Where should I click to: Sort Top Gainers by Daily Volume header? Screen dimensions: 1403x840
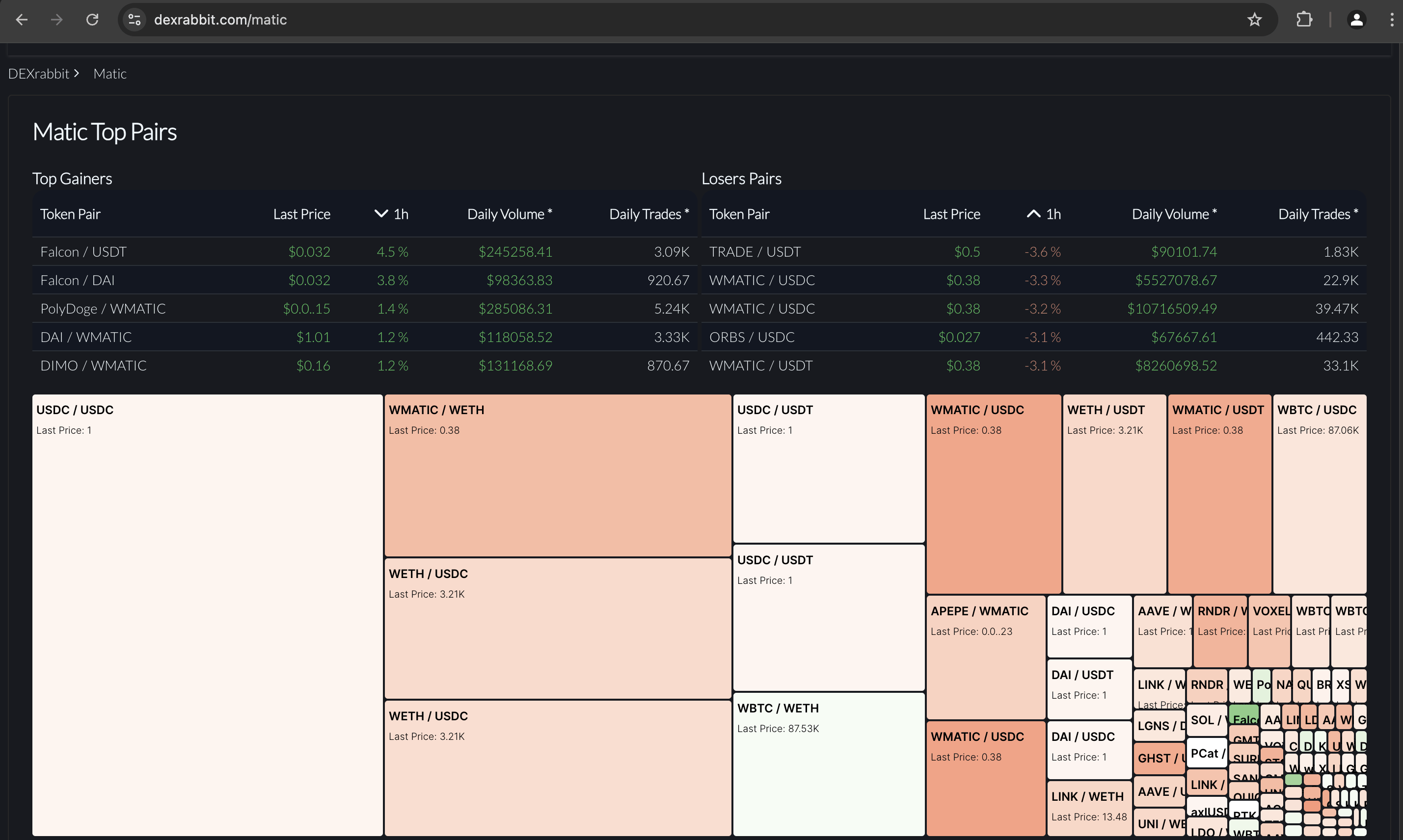(x=510, y=214)
